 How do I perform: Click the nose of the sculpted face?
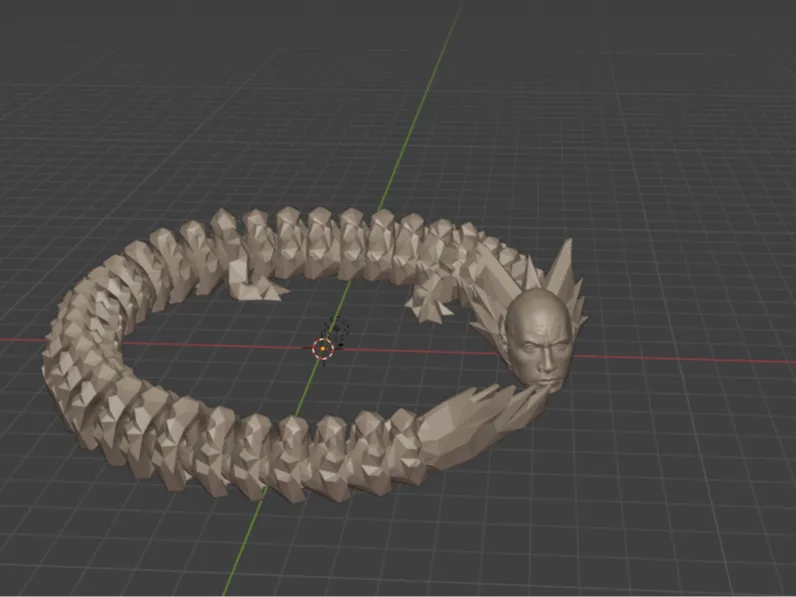pos(549,362)
